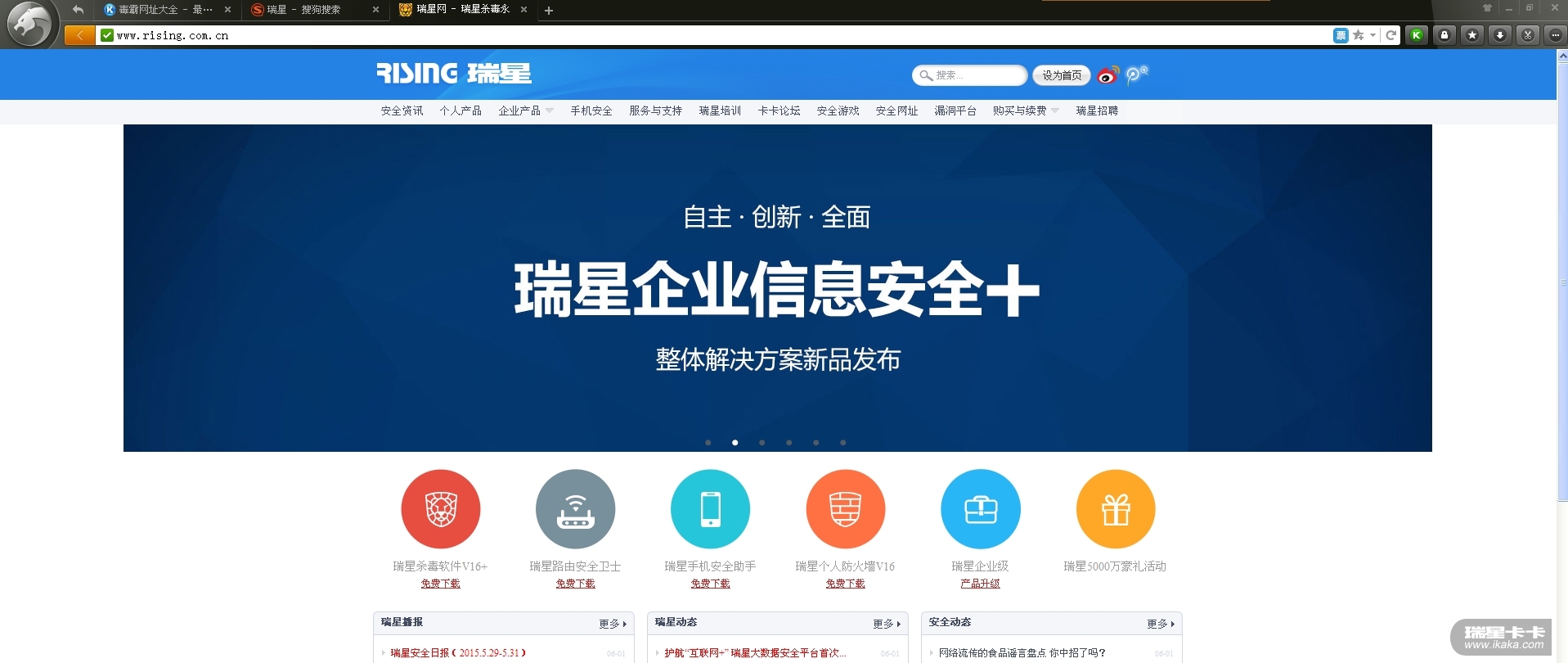Click the yellow gift box icon
1568x663 pixels.
[1116, 509]
